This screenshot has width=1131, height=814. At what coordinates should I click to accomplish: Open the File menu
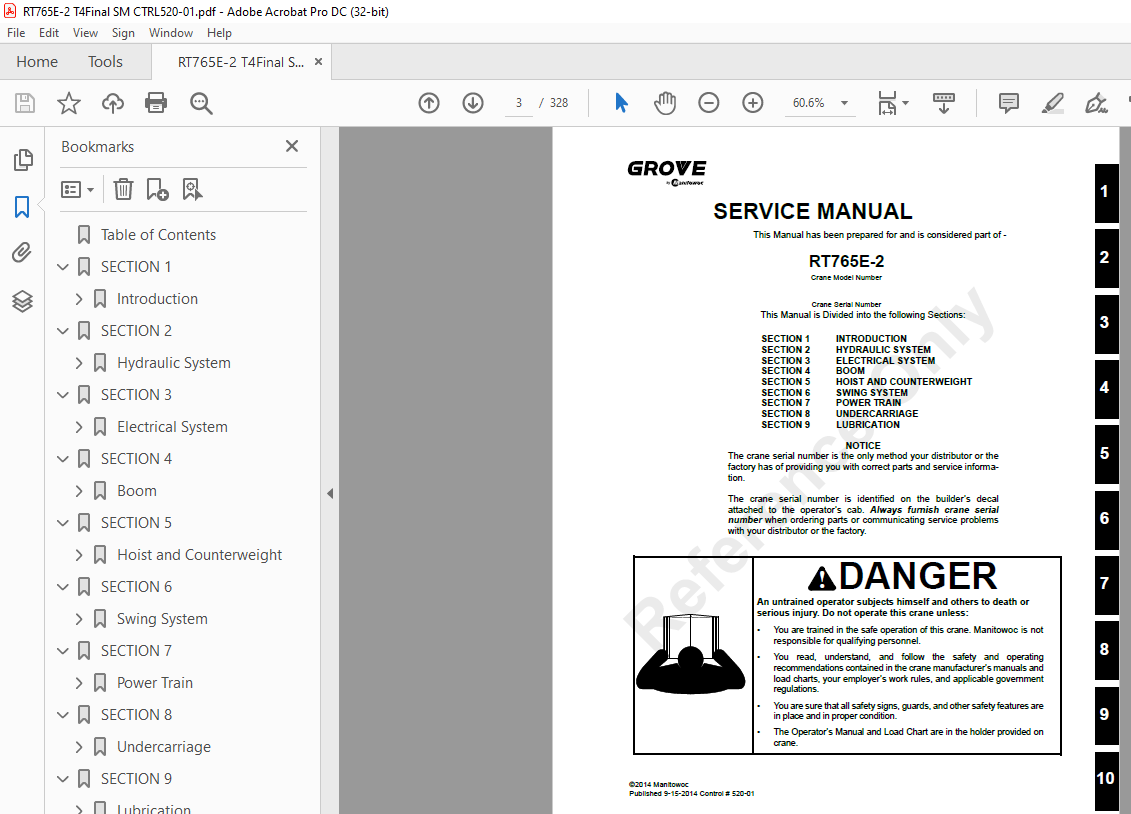click(x=16, y=32)
